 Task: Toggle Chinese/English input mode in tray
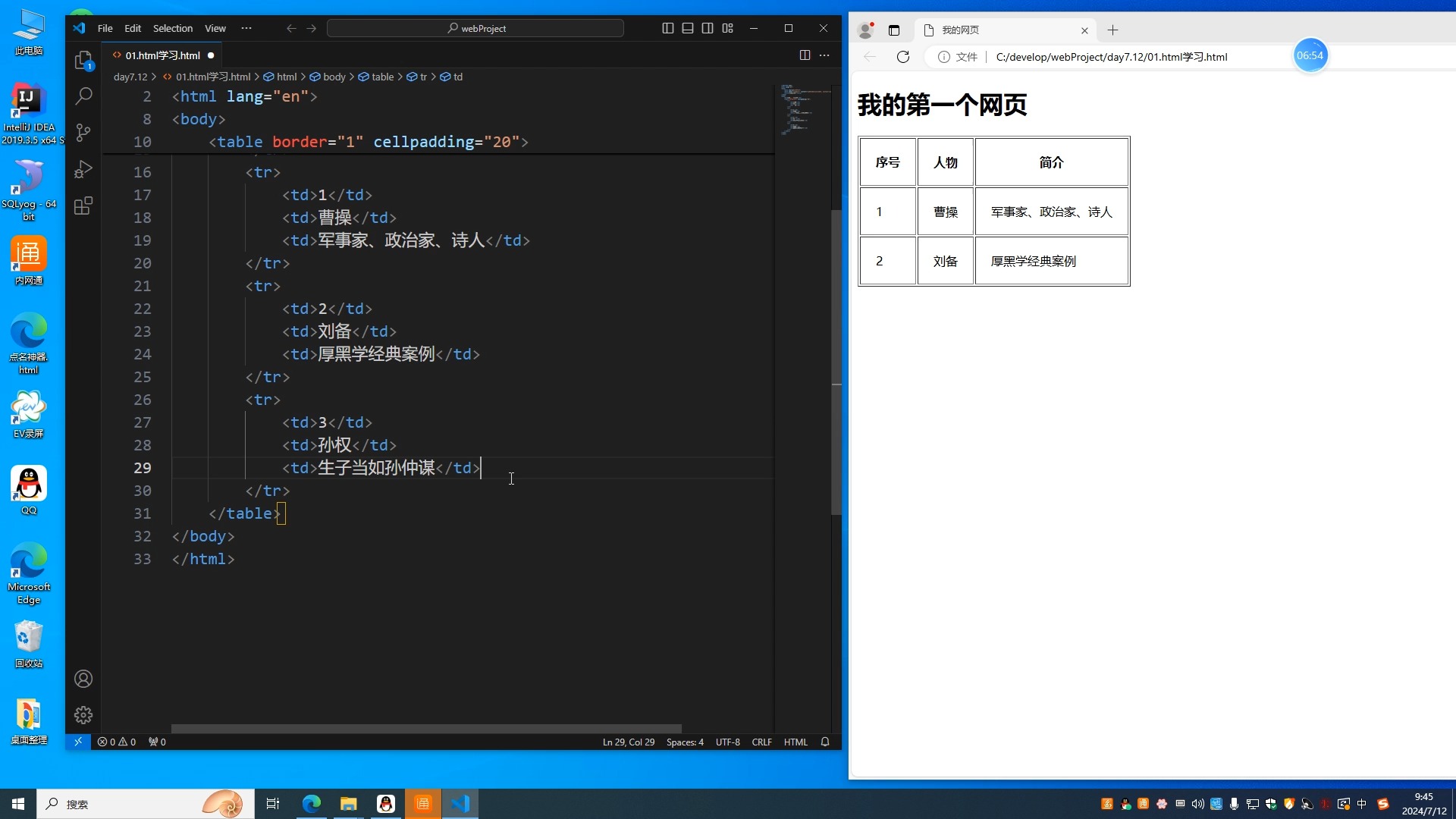coord(1362,804)
